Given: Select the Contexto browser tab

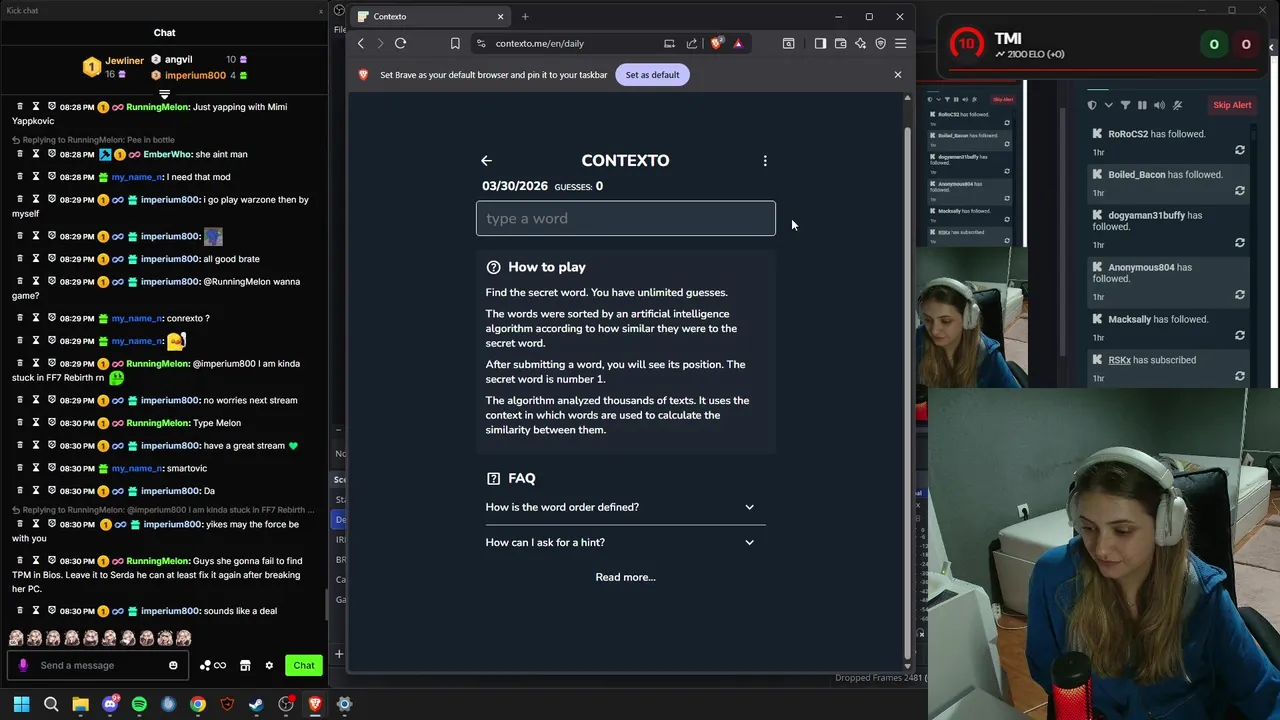Looking at the screenshot, I should (x=432, y=16).
